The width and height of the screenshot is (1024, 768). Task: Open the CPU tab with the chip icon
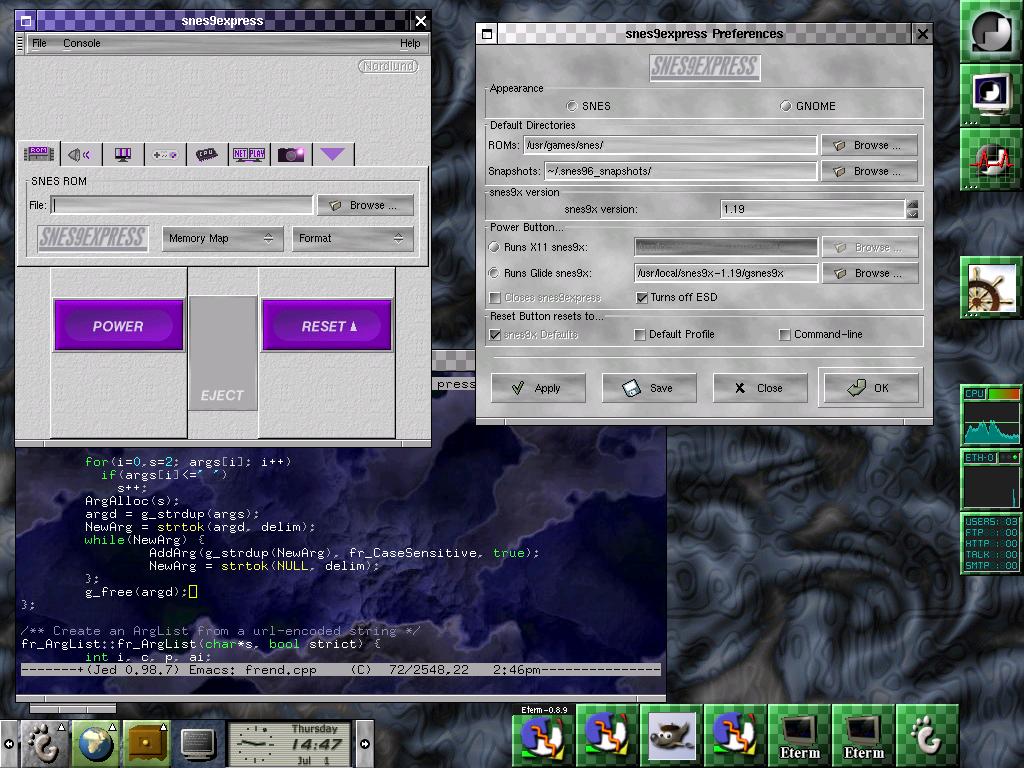206,155
